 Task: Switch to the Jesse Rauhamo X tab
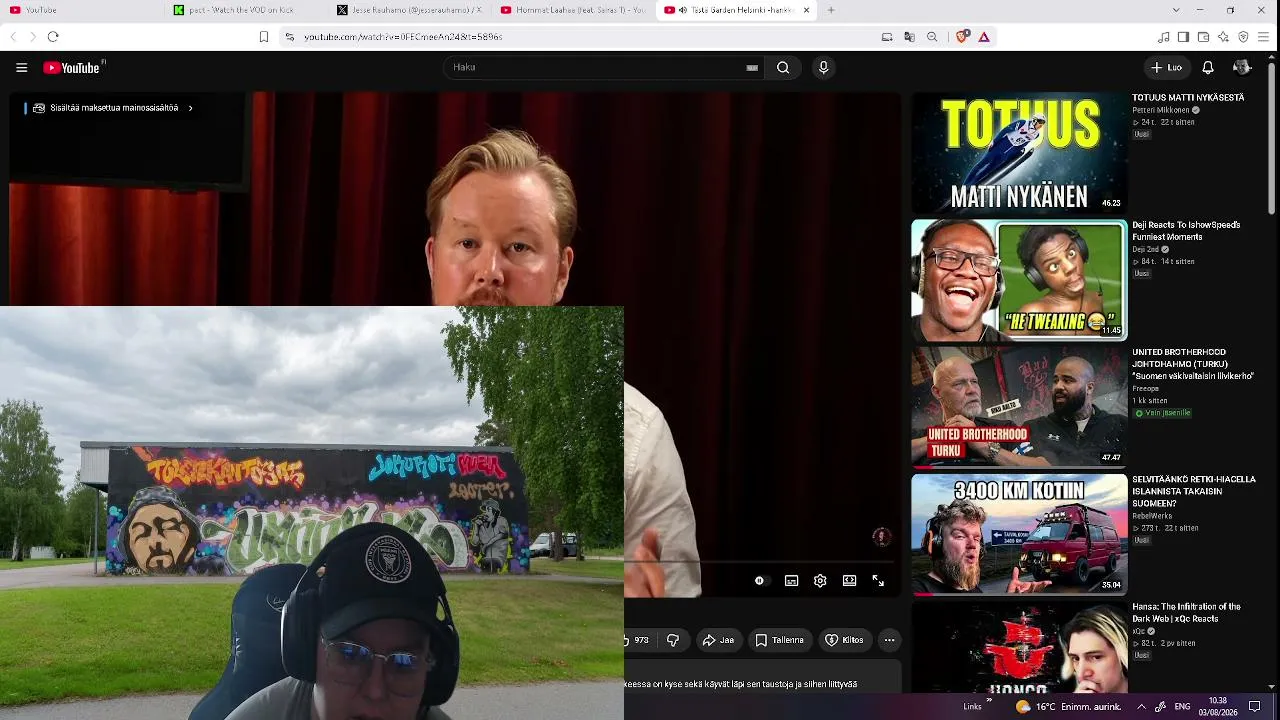(x=410, y=10)
